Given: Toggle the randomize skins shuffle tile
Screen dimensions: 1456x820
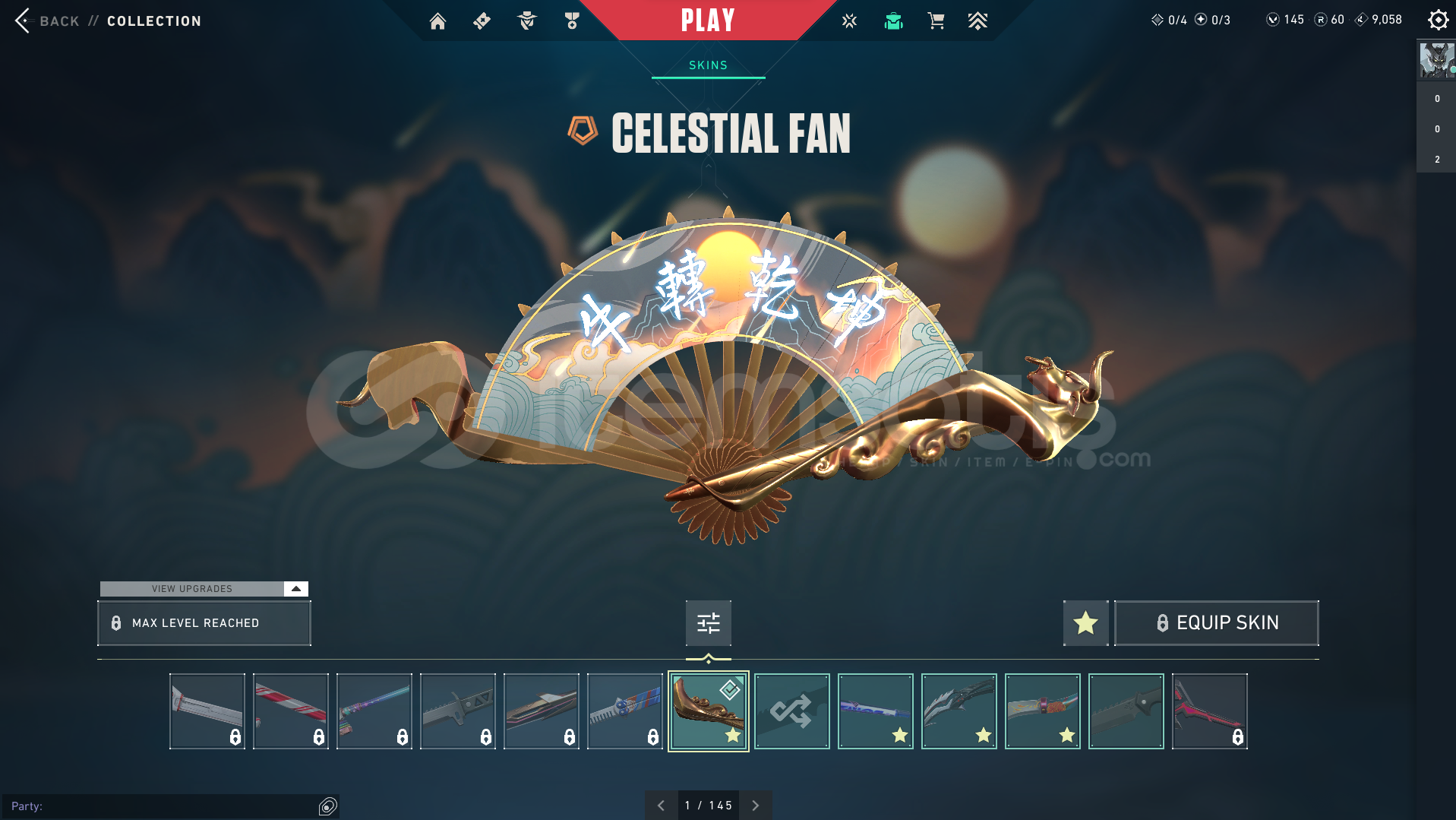Looking at the screenshot, I should pos(791,711).
